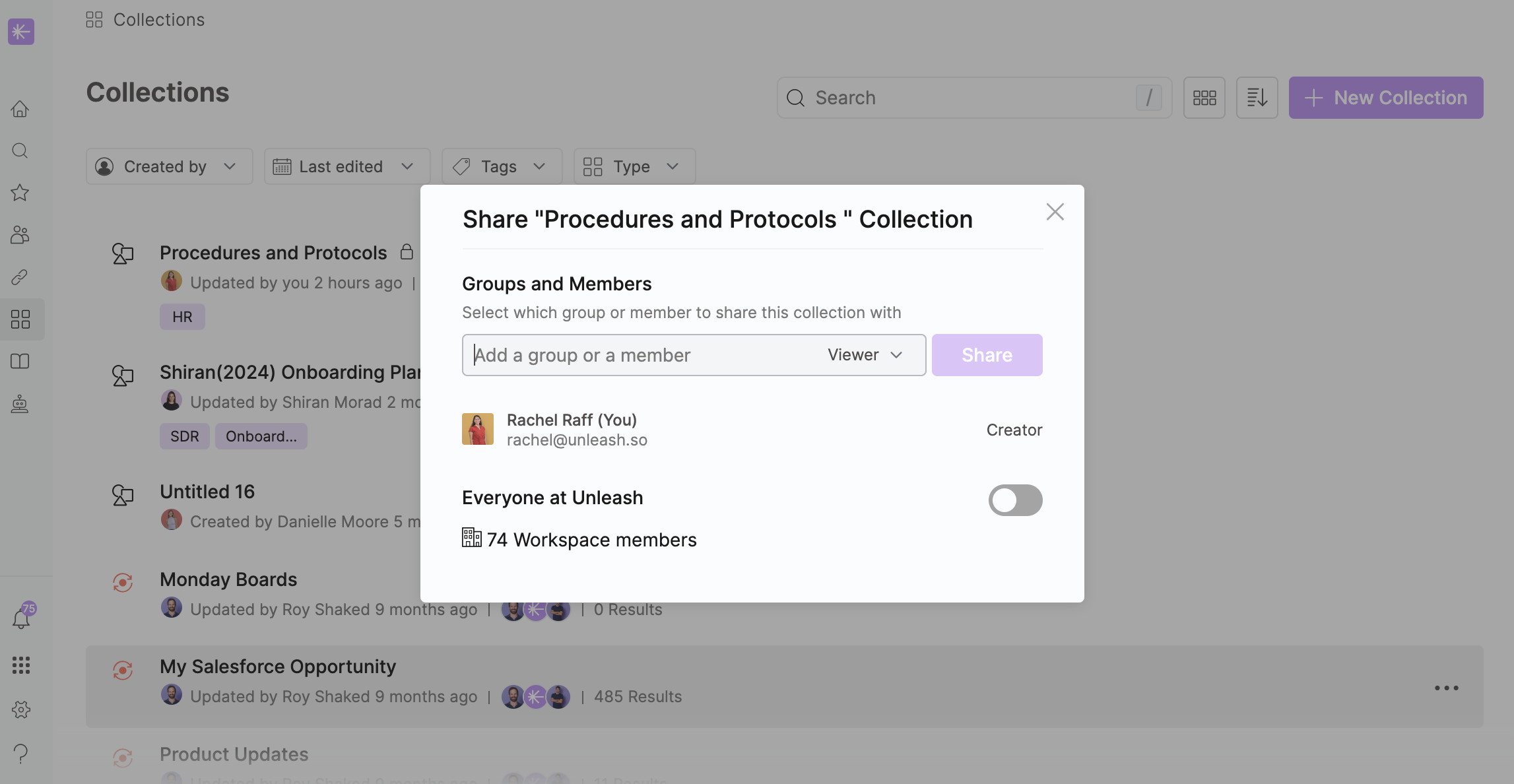This screenshot has width=1514, height=784.
Task: Open the People sidebar icon
Action: click(20, 235)
